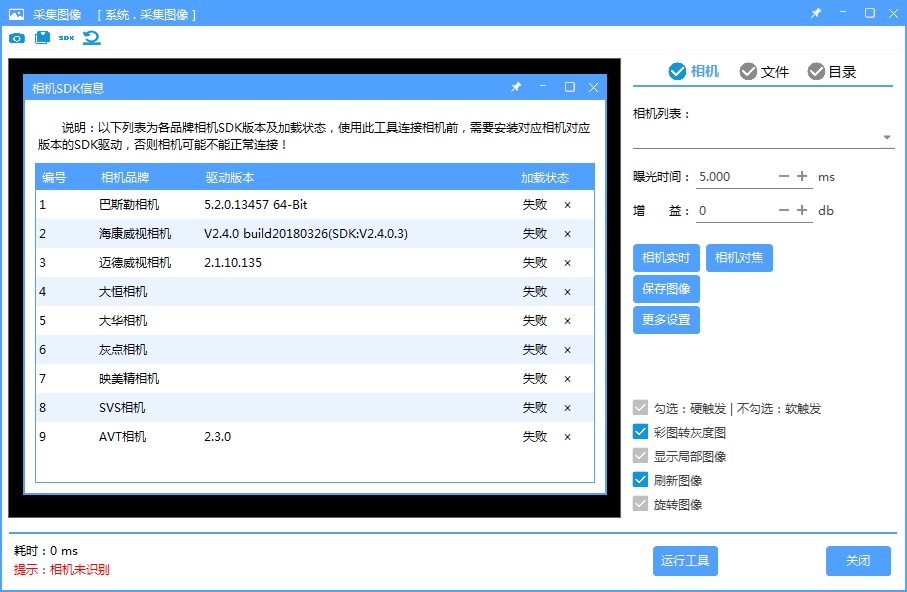The image size is (907, 592).
Task: Click the × status mark for 灰点相机
Action: click(x=567, y=350)
